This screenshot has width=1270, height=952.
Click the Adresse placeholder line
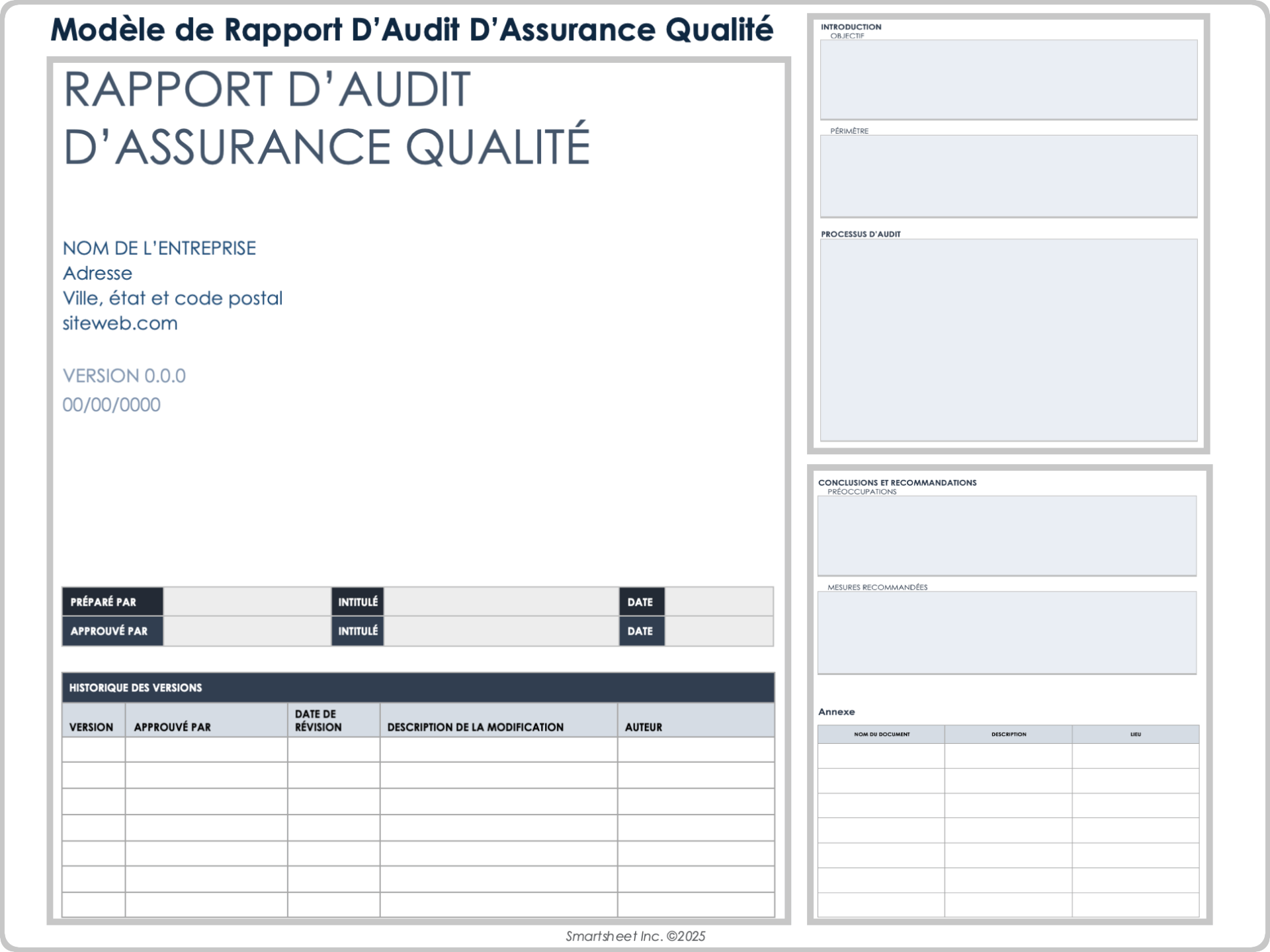tap(97, 272)
